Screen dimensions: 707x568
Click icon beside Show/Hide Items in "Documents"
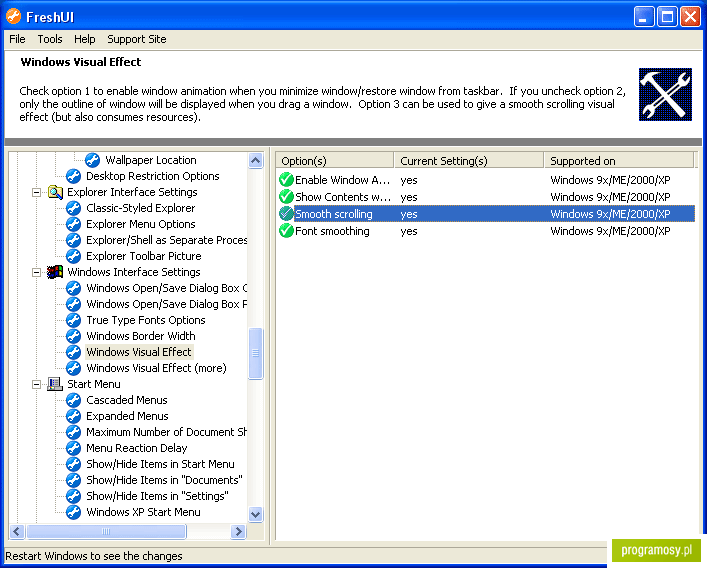pos(73,480)
